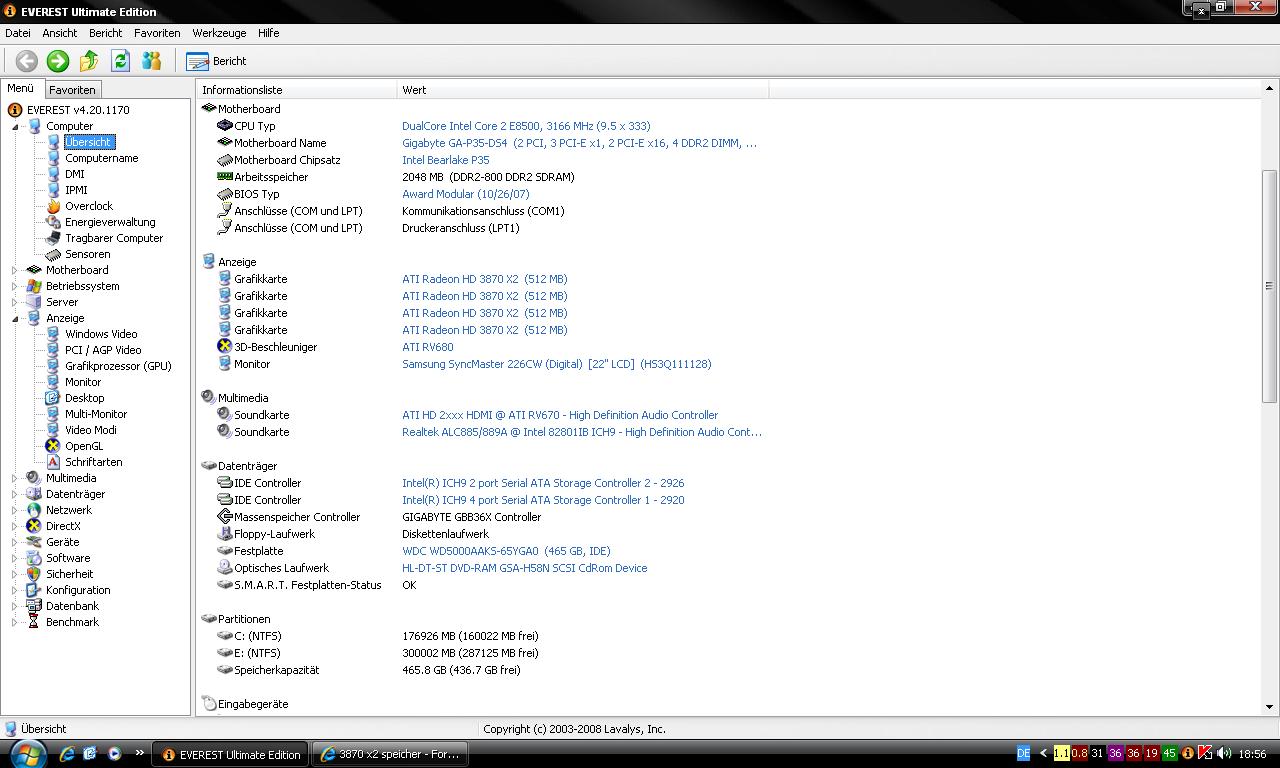Switch to the Menü tab

tap(21, 88)
